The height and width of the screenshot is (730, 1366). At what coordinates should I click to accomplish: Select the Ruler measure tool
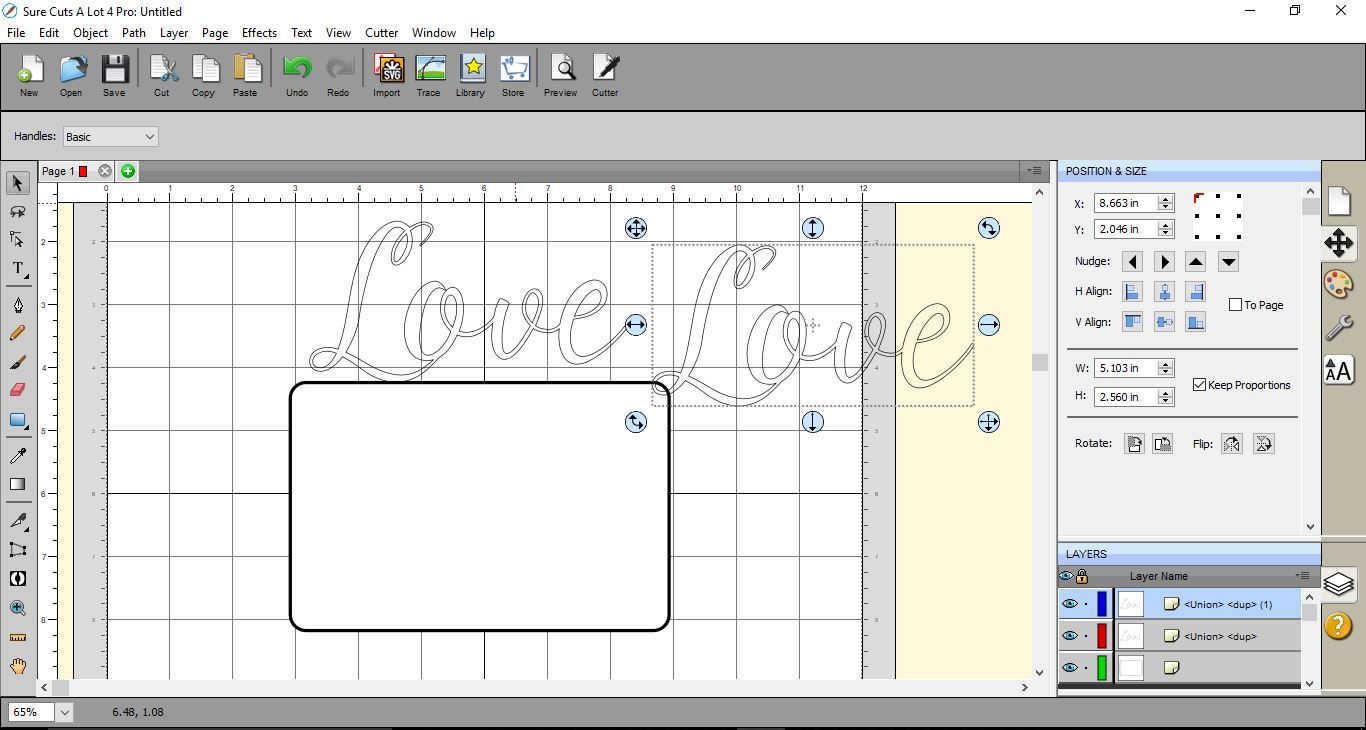click(x=17, y=637)
